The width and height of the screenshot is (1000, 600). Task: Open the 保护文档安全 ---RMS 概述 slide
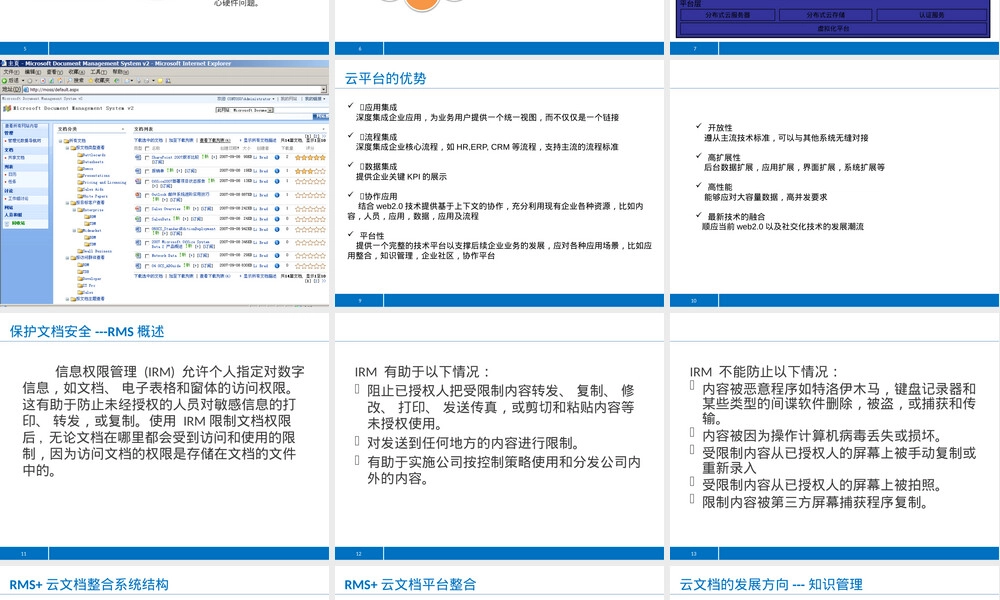point(165,436)
